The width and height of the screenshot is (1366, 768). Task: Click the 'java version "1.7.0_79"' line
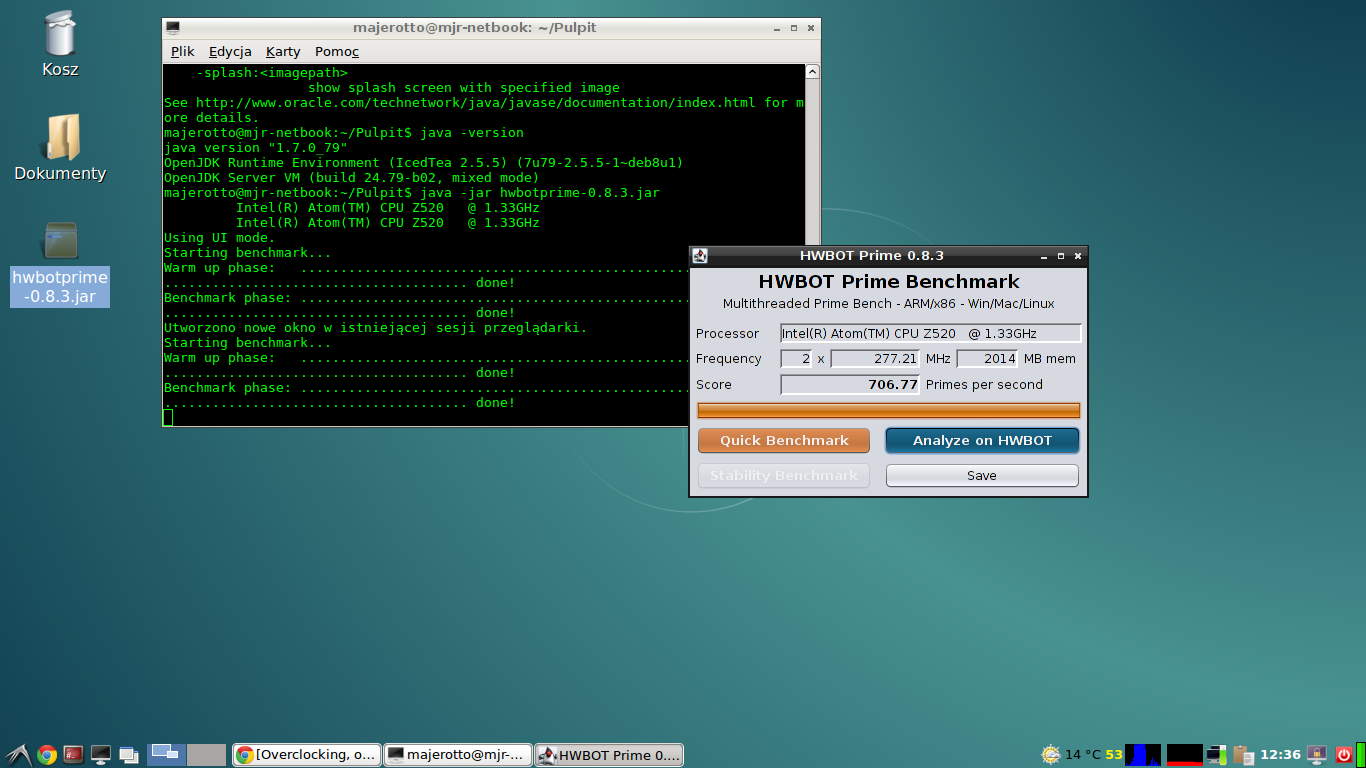[256, 148]
